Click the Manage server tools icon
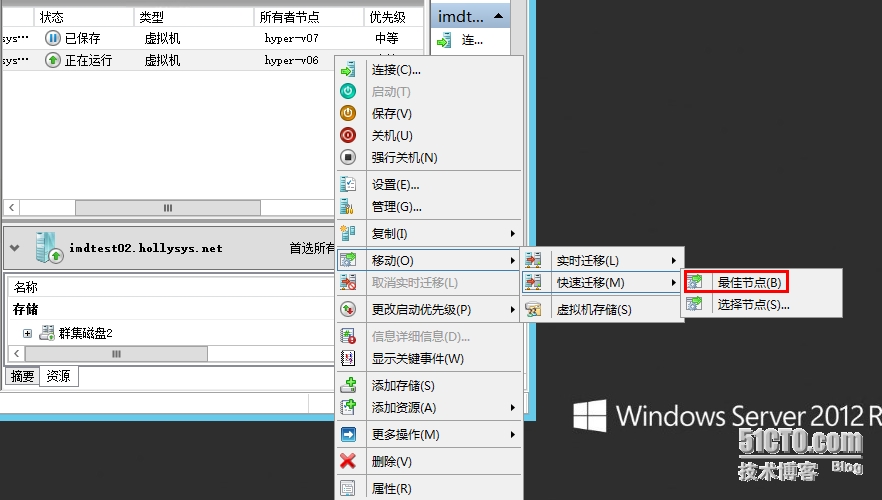The height and width of the screenshot is (500, 882). click(x=348, y=206)
